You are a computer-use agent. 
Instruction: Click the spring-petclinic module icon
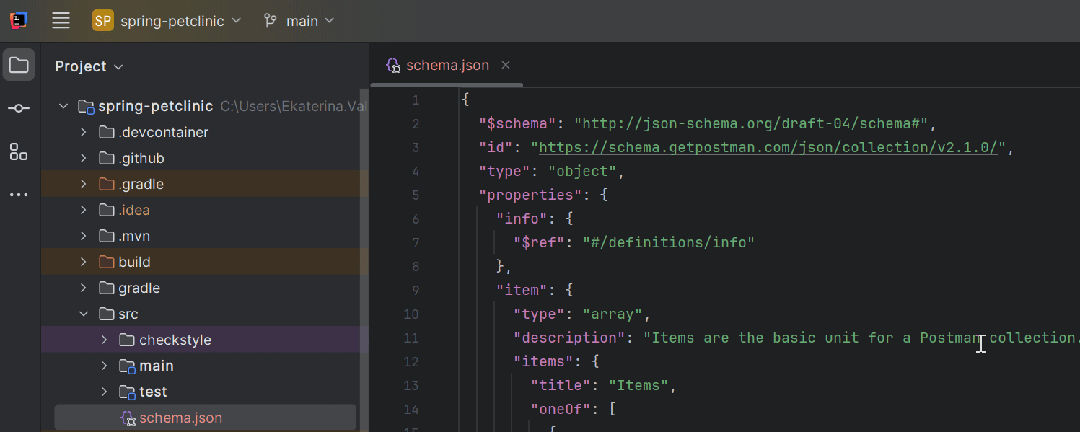[86, 107]
